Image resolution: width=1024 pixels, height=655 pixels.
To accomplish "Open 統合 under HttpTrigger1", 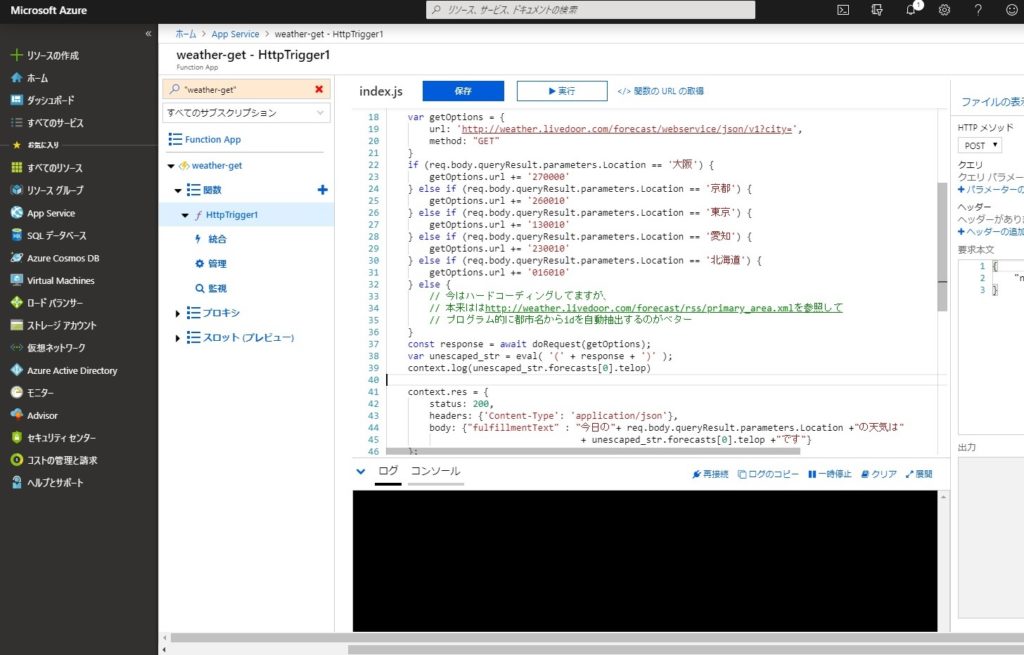I will click(217, 239).
